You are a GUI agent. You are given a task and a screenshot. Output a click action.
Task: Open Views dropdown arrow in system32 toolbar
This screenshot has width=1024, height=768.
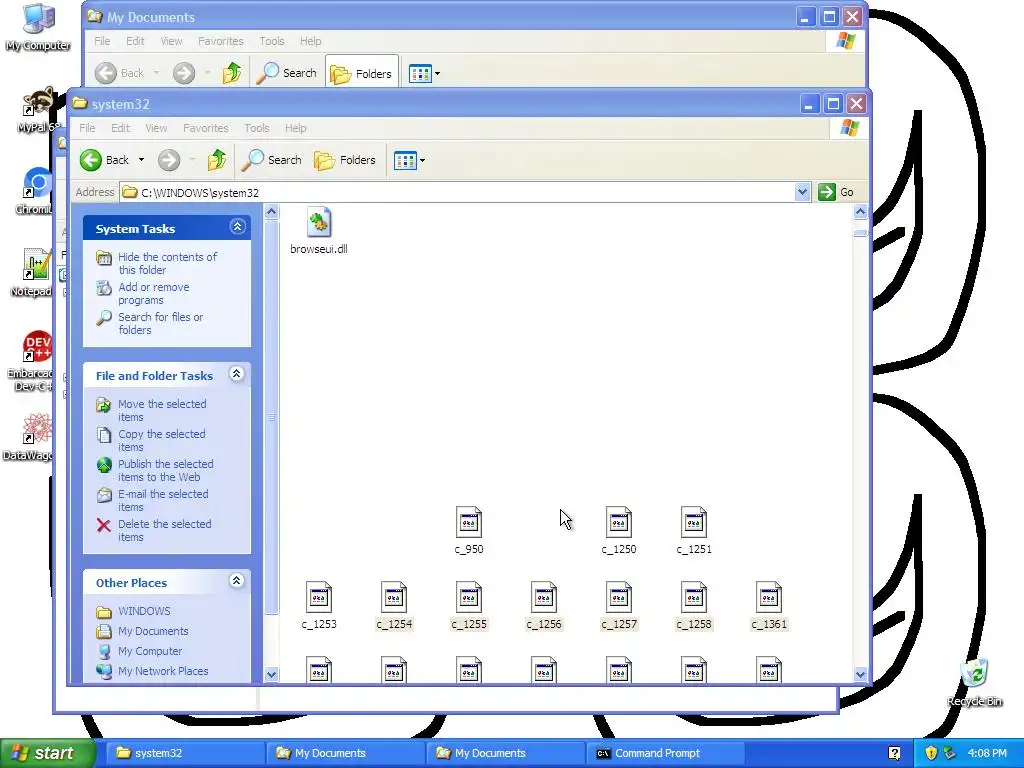(423, 160)
